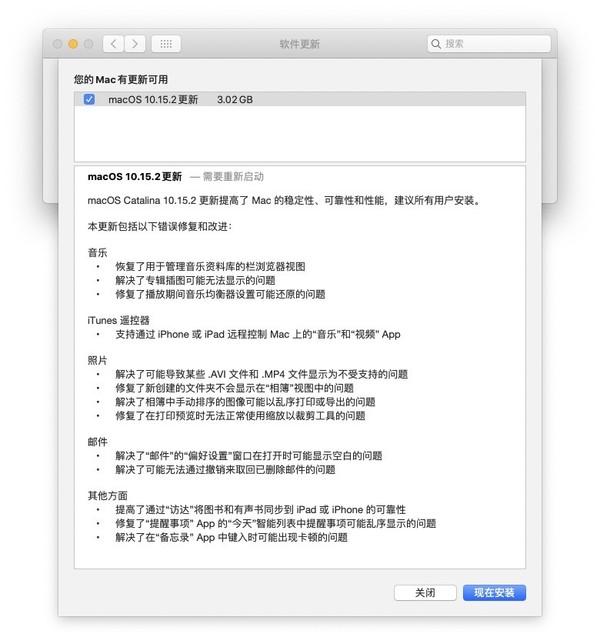Click the 3.02 GB size label
The image size is (600, 637).
click(235, 99)
